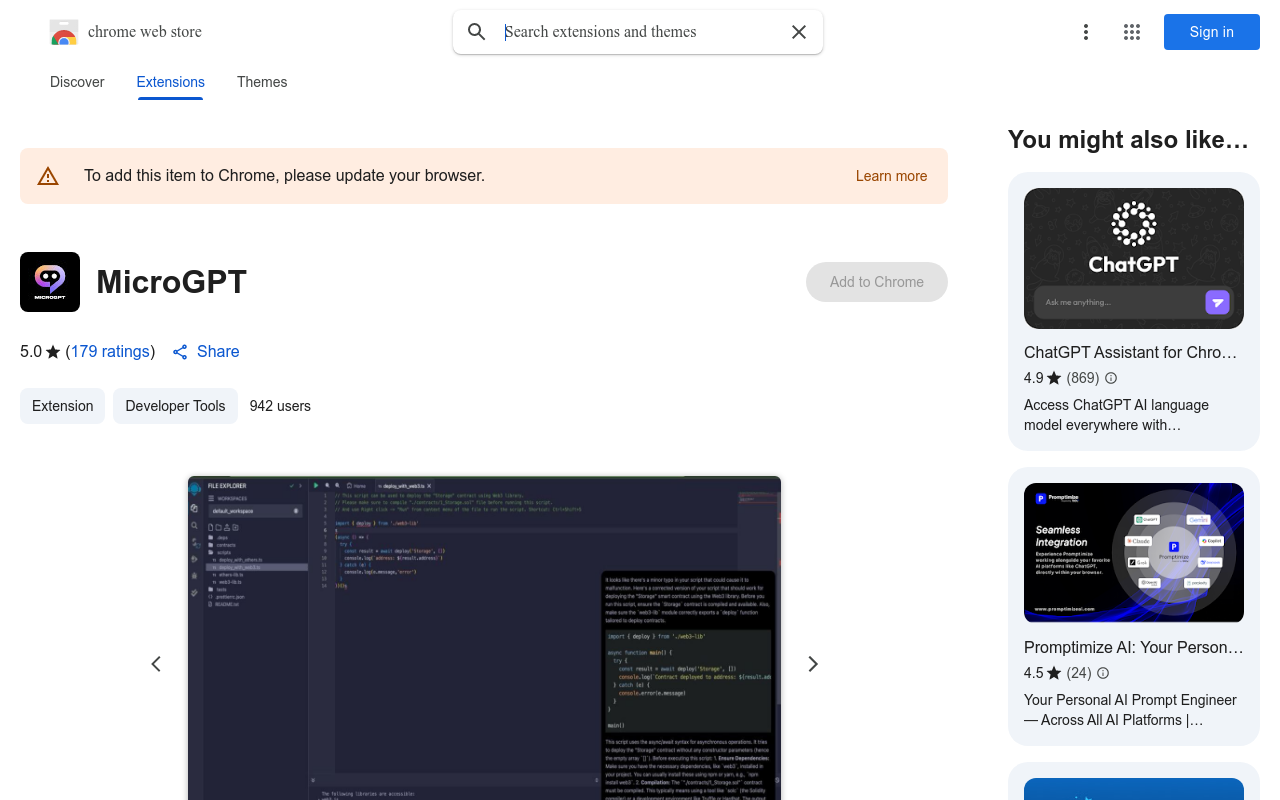Click the Promptimize AI title
Screen dimensions: 1280x800
(x=1134, y=647)
